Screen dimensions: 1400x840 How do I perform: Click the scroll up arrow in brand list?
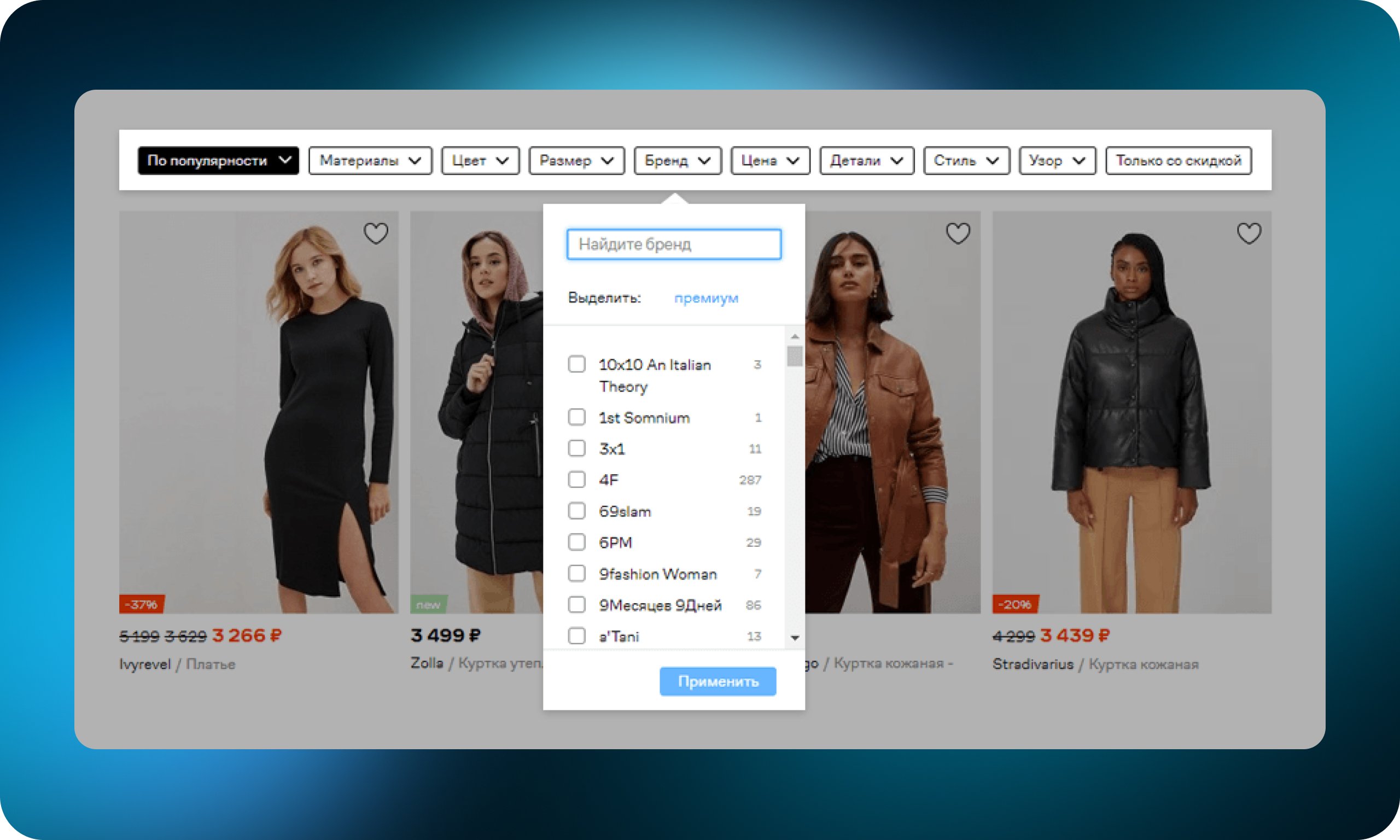(x=795, y=336)
